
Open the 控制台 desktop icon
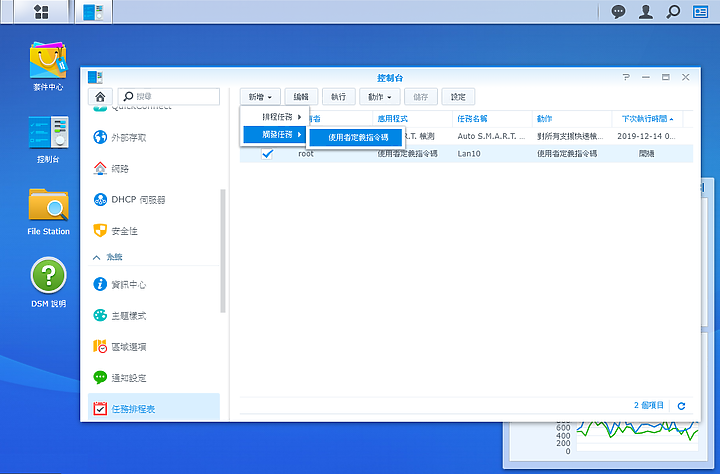[x=48, y=140]
